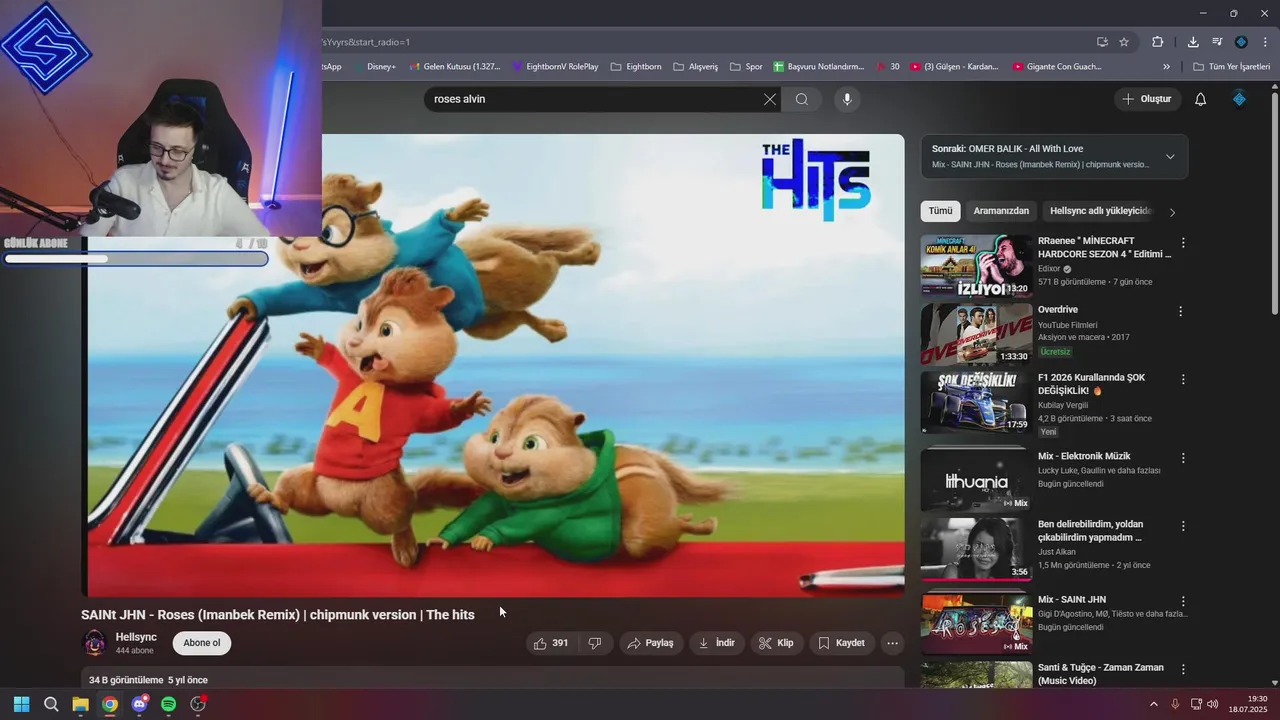Click the install app icon in address bar
The image size is (1280, 720).
tap(1102, 42)
